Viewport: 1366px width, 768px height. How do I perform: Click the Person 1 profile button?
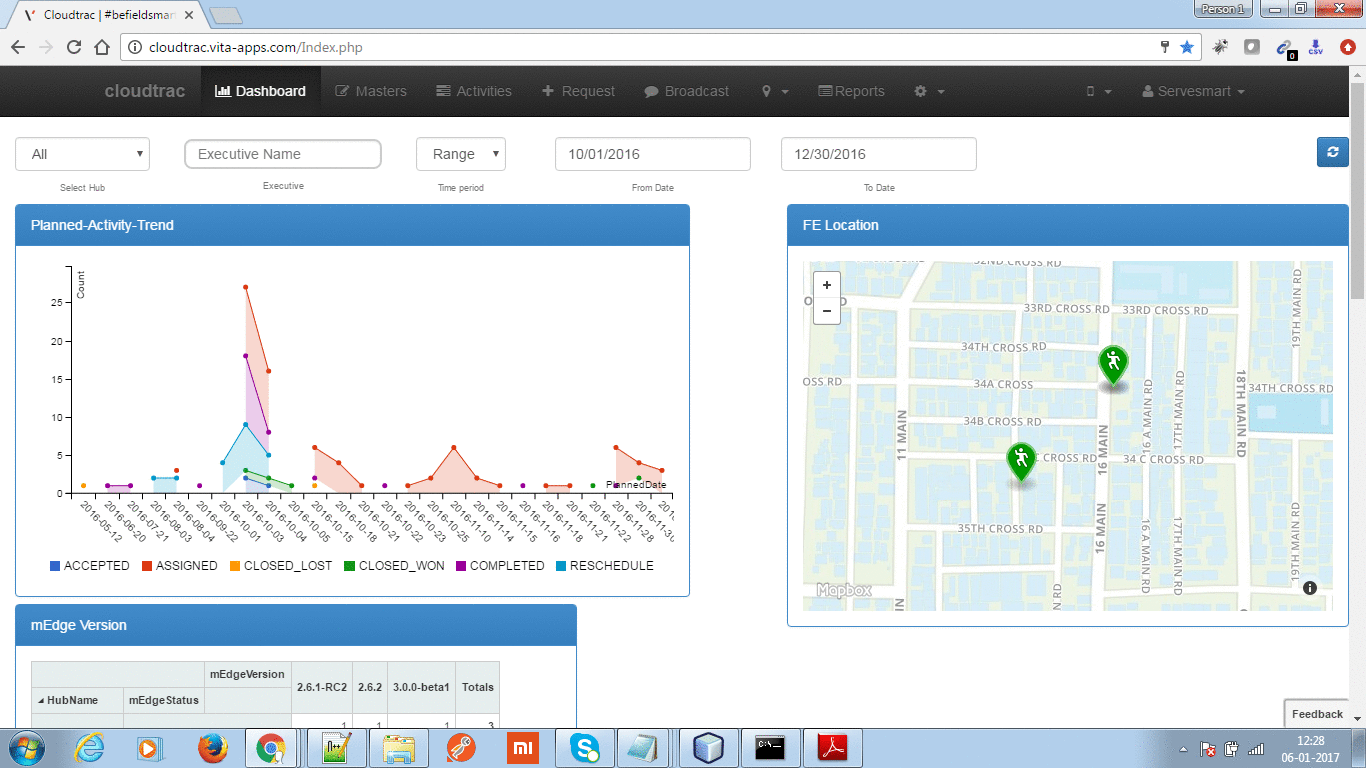[1223, 9]
